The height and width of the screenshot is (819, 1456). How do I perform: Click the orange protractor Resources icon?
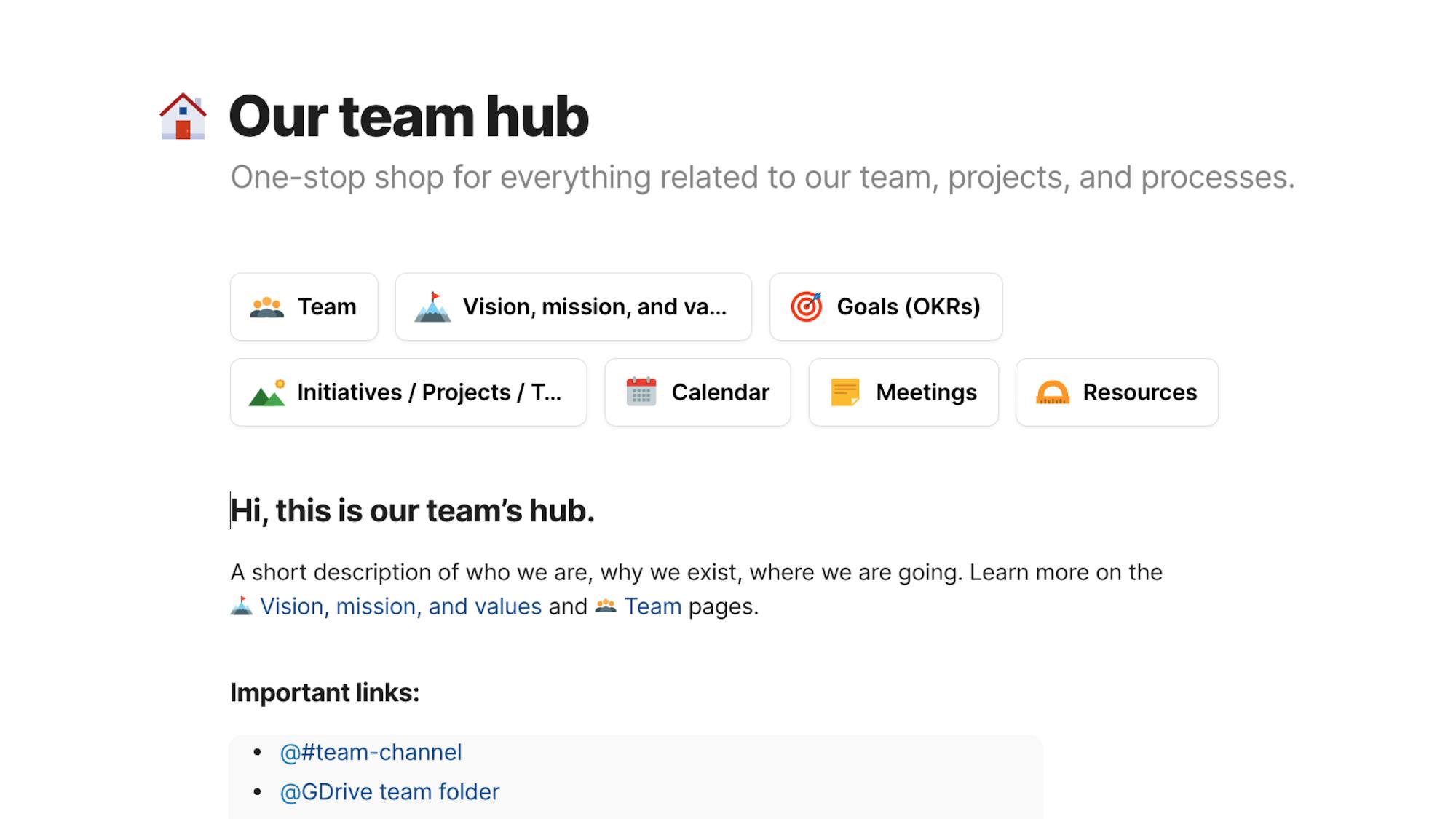point(1052,393)
